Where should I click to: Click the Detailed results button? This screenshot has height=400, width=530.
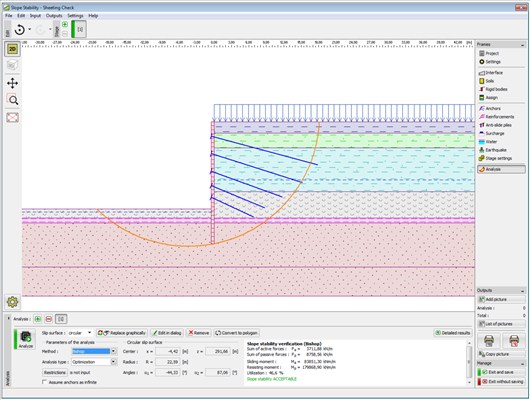click(453, 333)
